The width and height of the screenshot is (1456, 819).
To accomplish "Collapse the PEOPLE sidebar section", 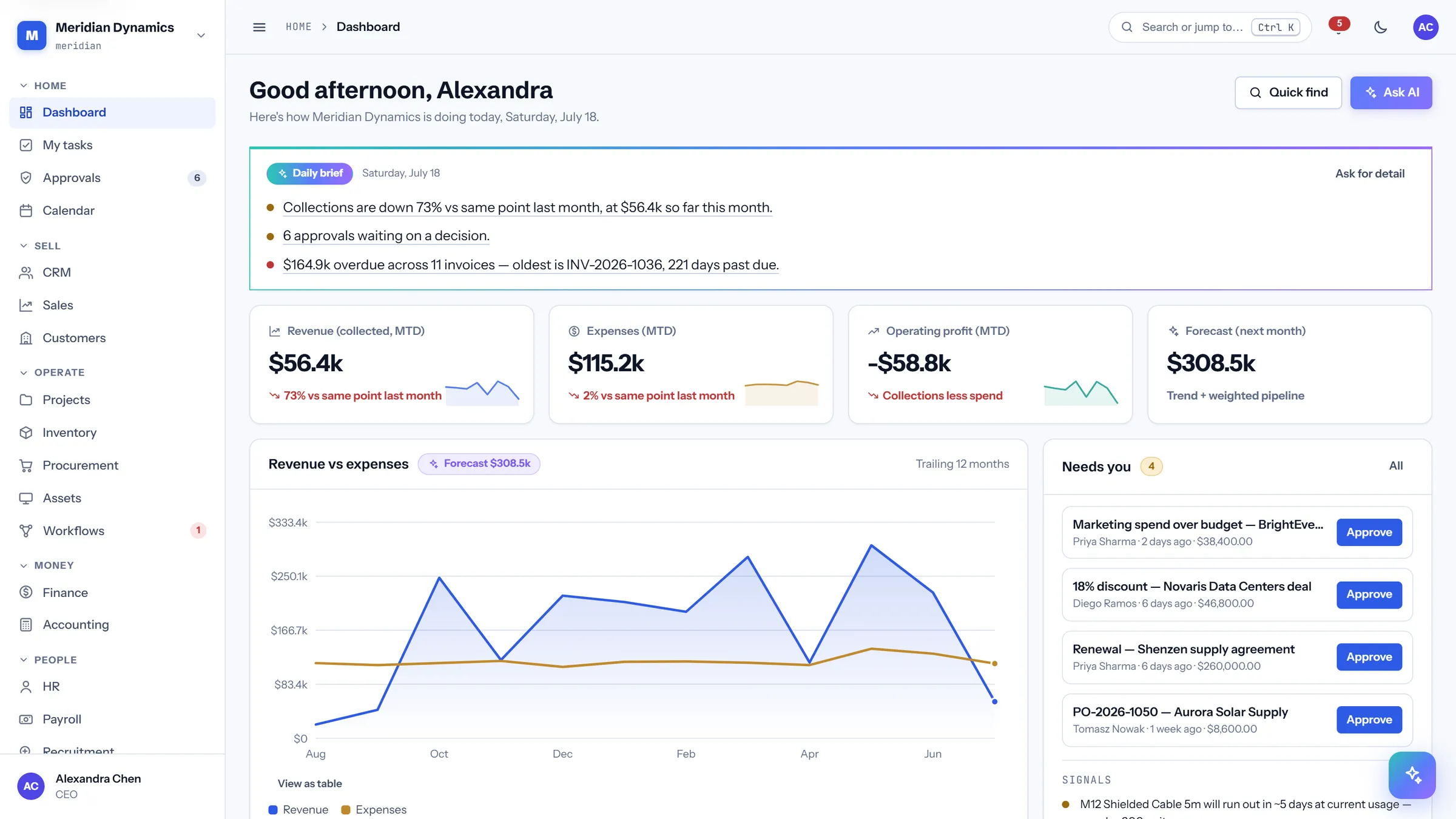I will pyautogui.click(x=49, y=660).
